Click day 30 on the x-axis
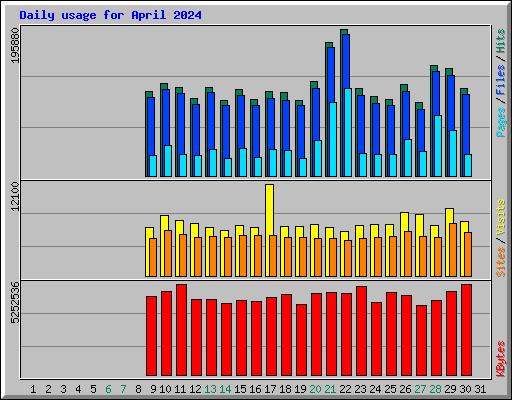The height and width of the screenshot is (400, 512). click(x=465, y=389)
